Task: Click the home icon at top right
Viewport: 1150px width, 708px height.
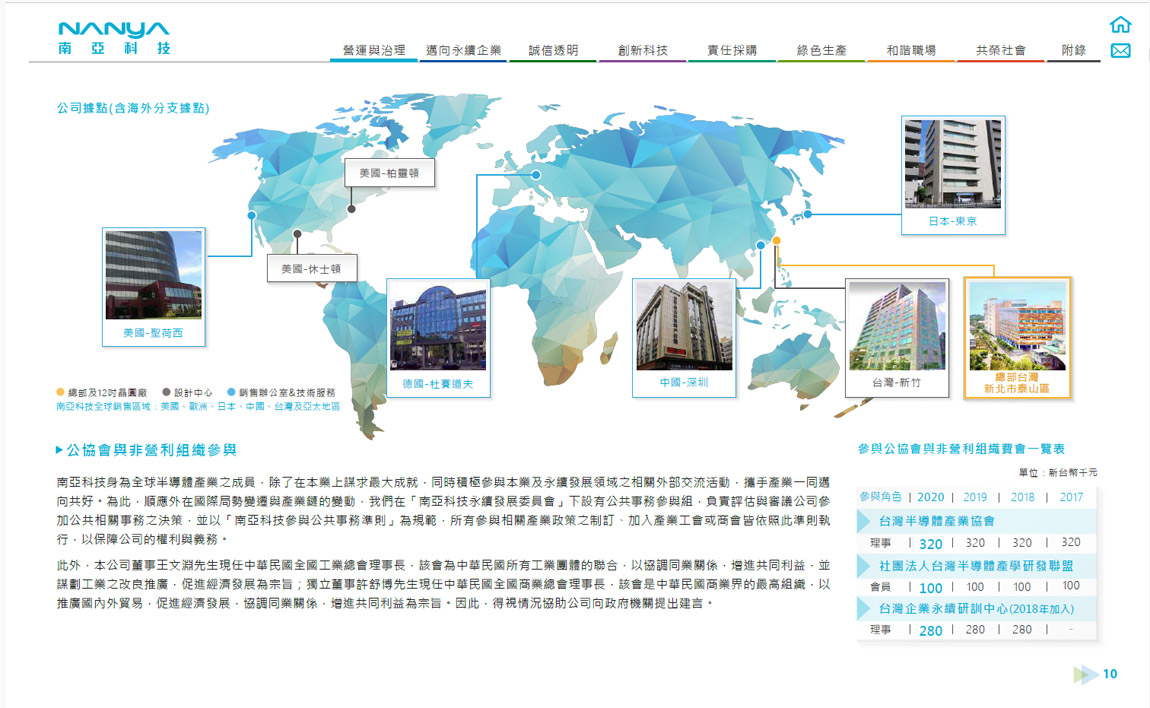Action: [1120, 25]
